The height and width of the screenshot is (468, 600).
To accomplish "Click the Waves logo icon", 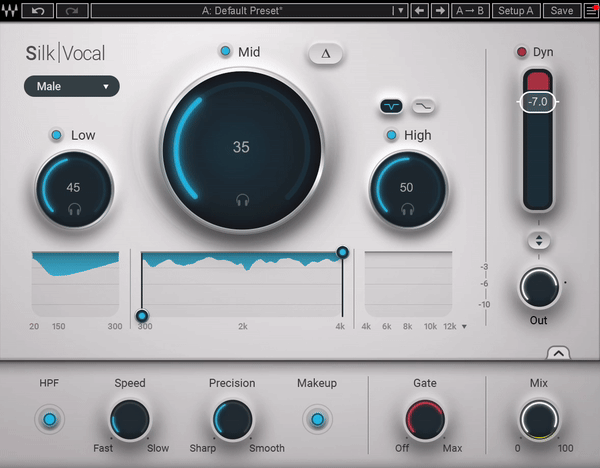I will click(x=10, y=10).
